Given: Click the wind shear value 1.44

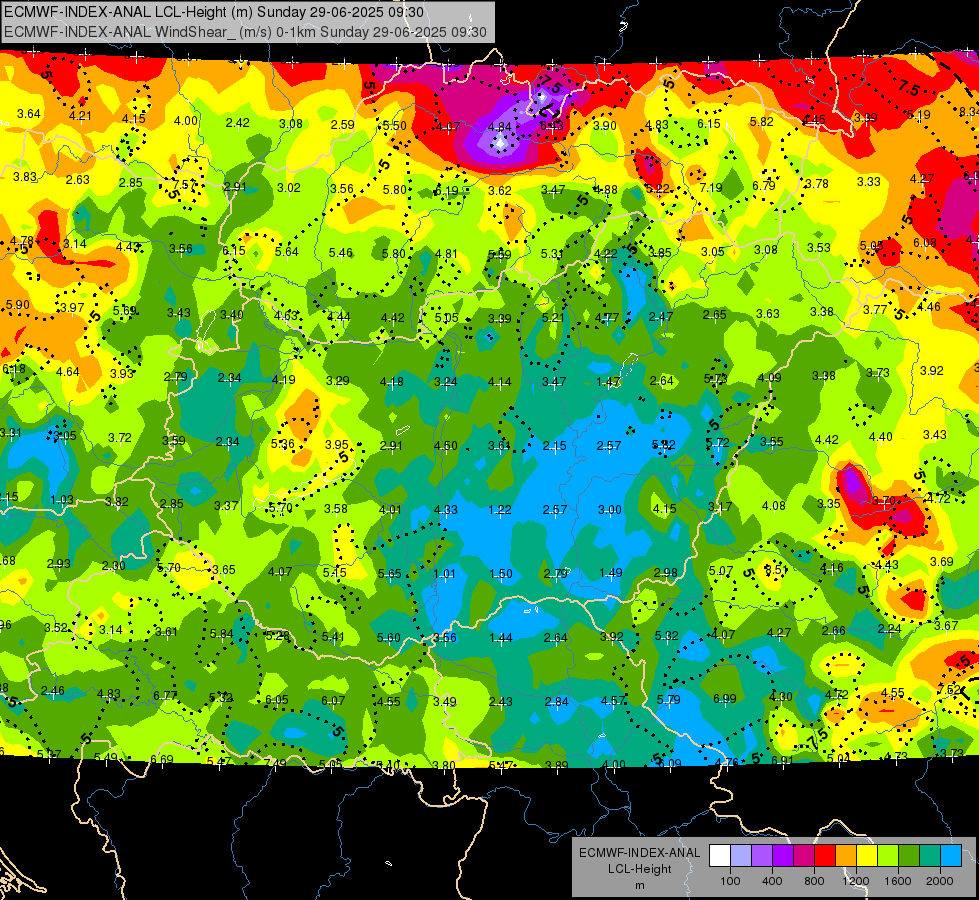Looking at the screenshot, I should [501, 638].
